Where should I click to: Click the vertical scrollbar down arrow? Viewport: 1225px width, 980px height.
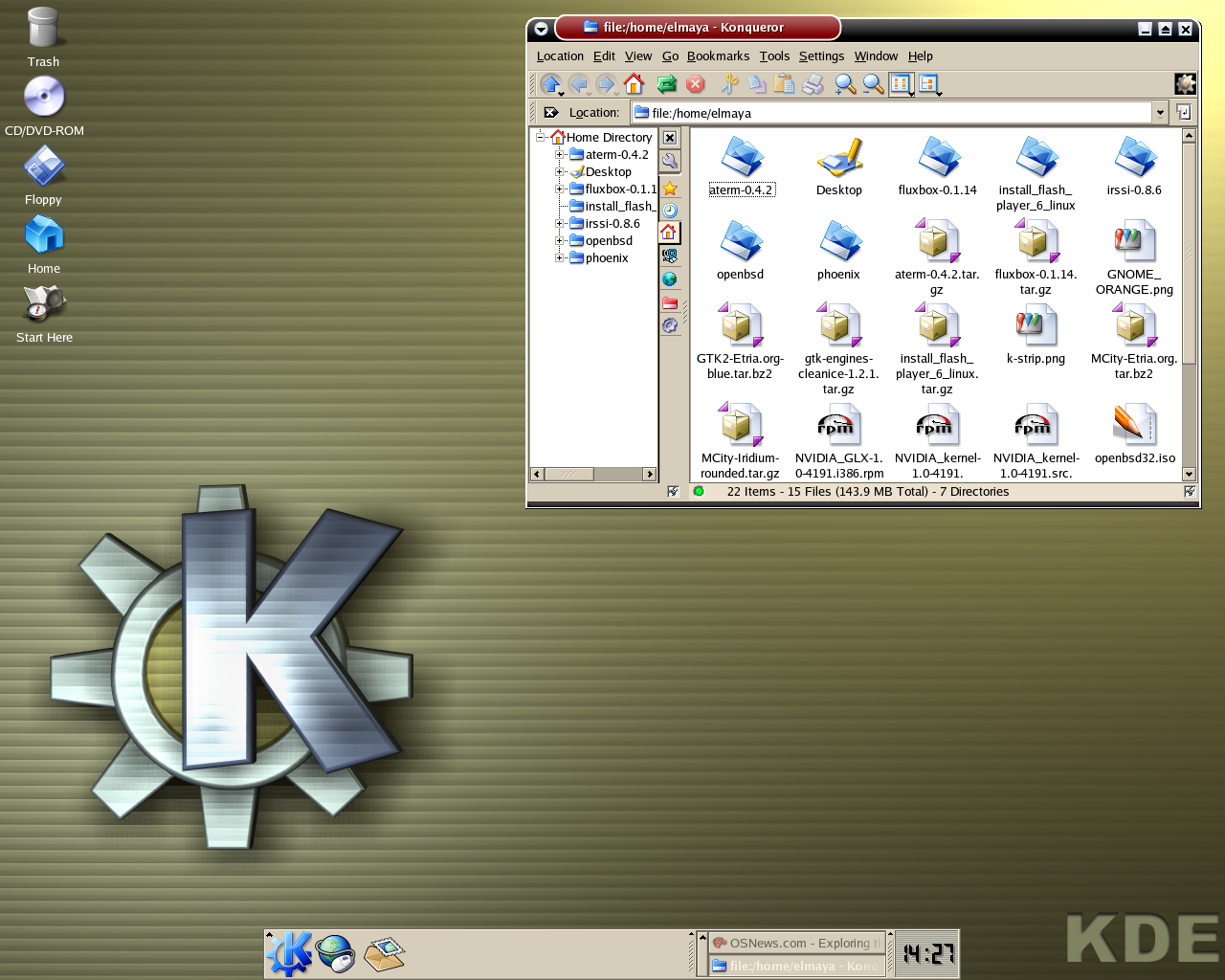point(1189,474)
